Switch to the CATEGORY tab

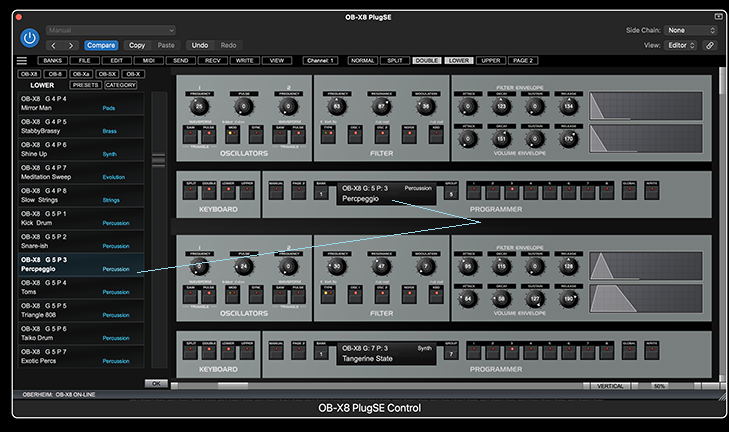(x=120, y=85)
